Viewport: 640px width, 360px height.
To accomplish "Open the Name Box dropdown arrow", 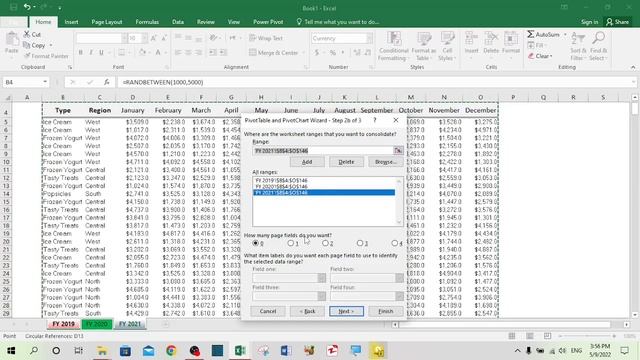I will pyautogui.click(x=45, y=82).
